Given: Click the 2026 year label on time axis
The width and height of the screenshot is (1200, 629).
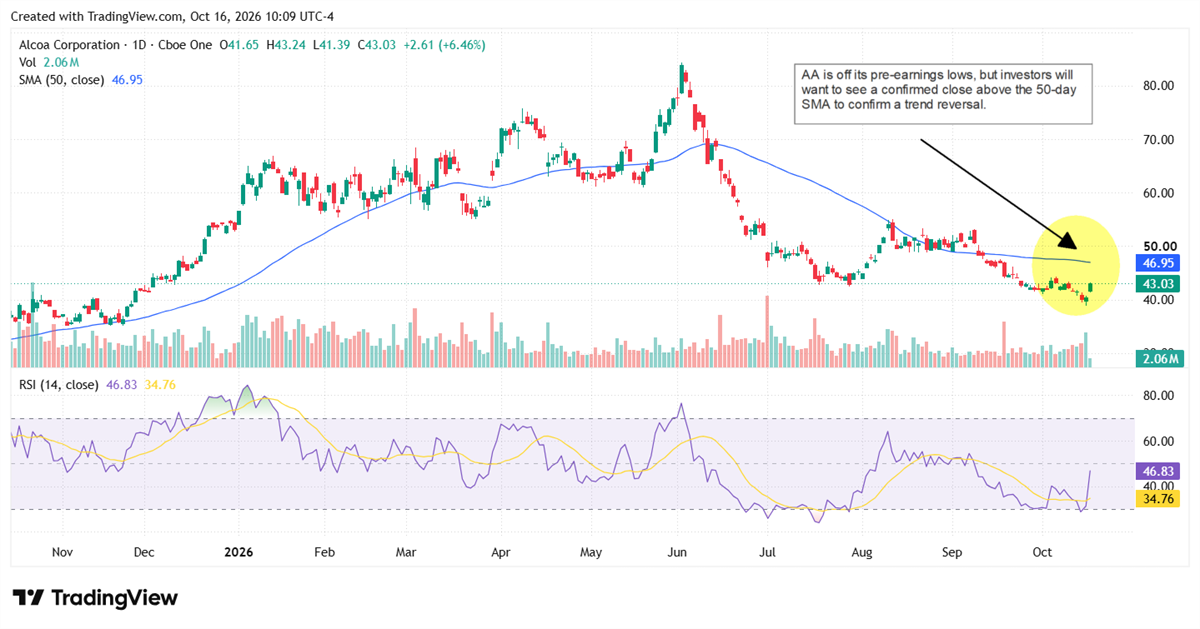Looking at the screenshot, I should (238, 551).
